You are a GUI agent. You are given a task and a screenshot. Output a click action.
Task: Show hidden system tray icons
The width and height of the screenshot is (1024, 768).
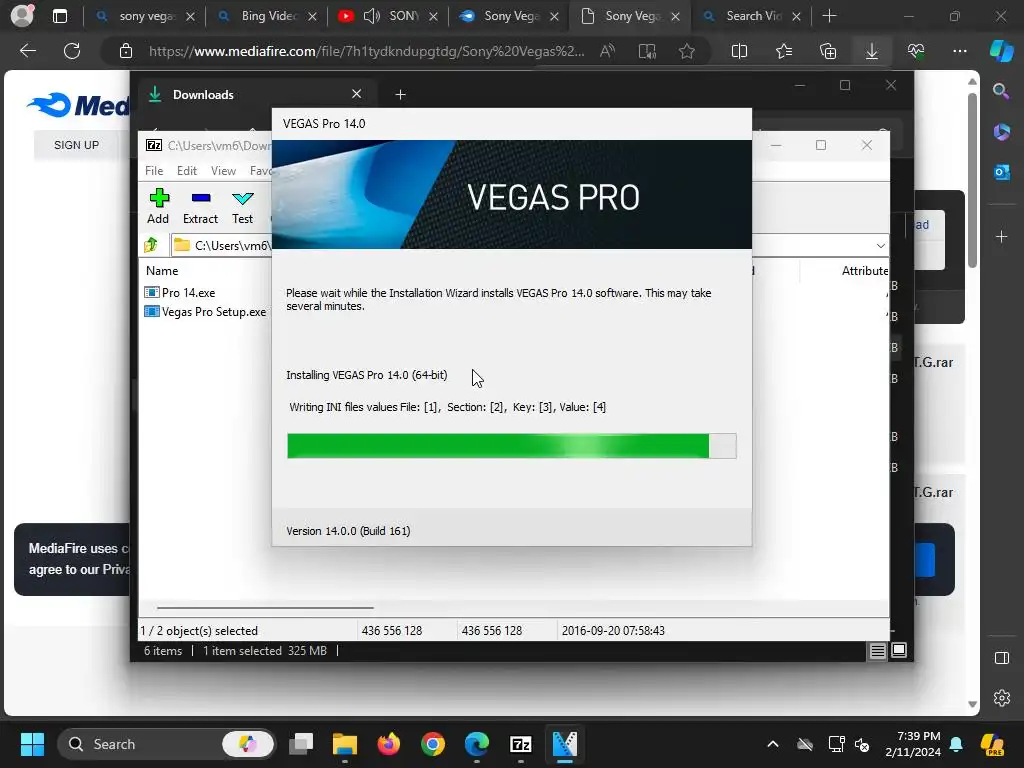[x=773, y=744]
